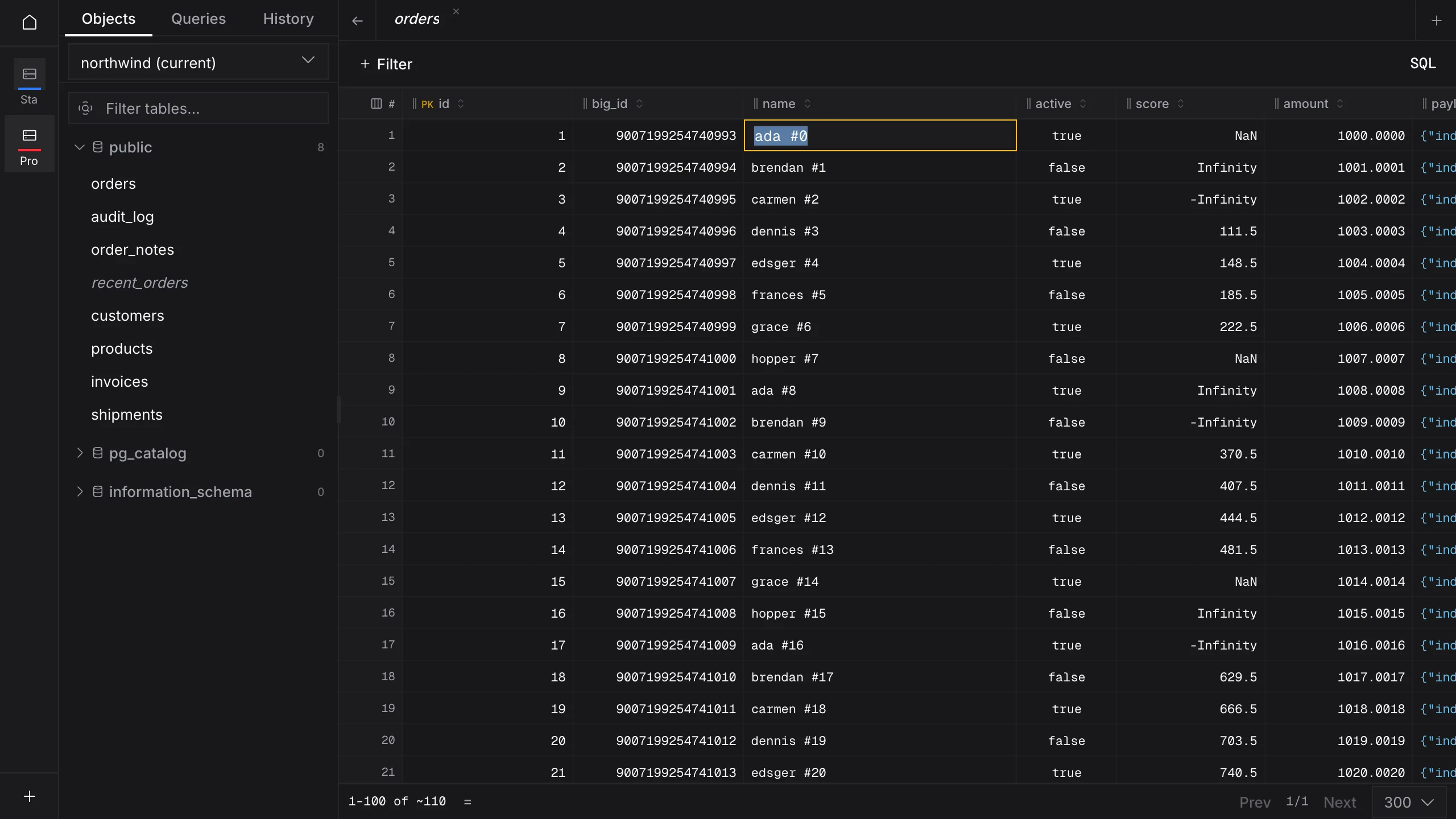Image resolution: width=1456 pixels, height=819 pixels.
Task: Open the recent_orders view
Action: coord(139,283)
